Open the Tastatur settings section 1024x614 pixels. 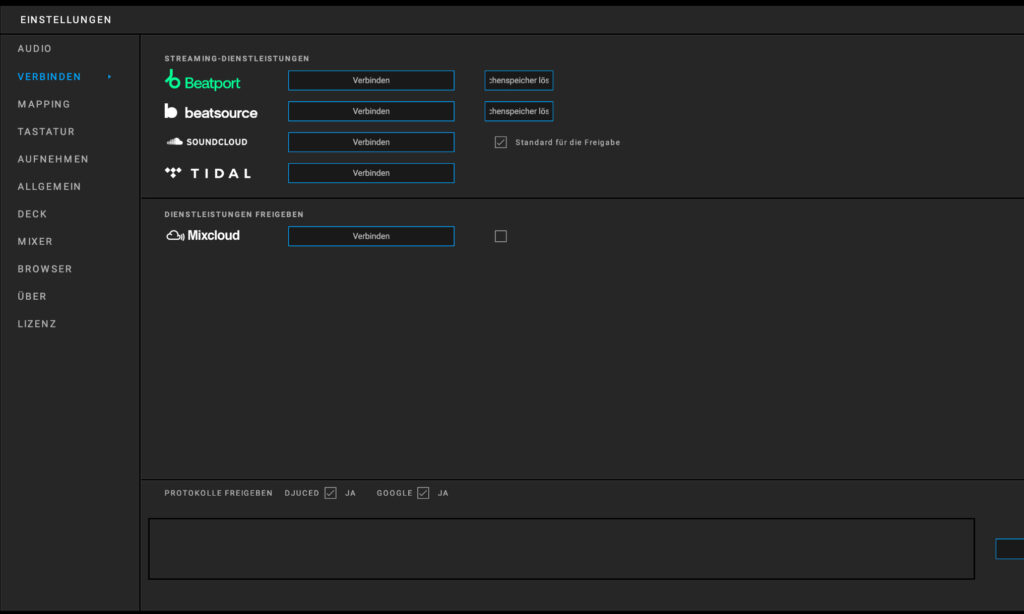click(x=46, y=131)
